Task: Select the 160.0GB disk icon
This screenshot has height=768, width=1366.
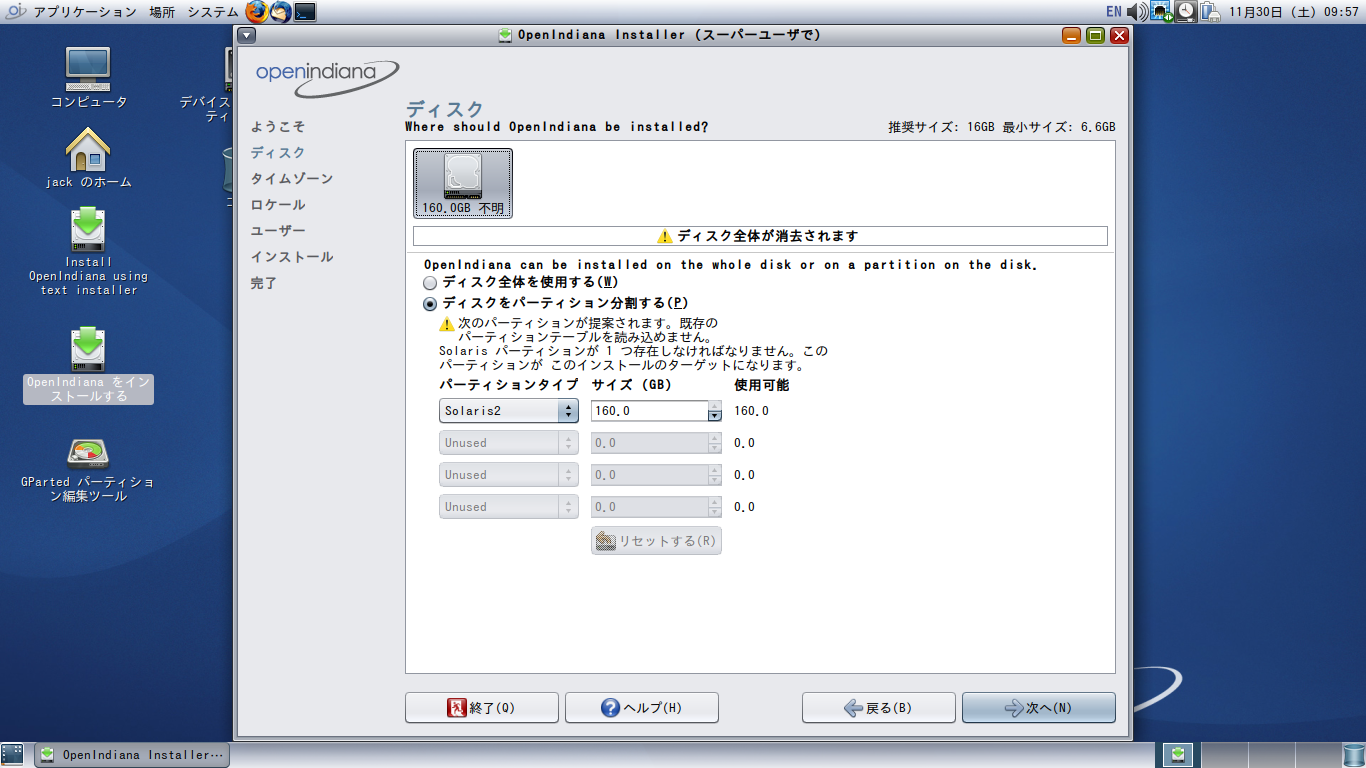Action: (463, 183)
